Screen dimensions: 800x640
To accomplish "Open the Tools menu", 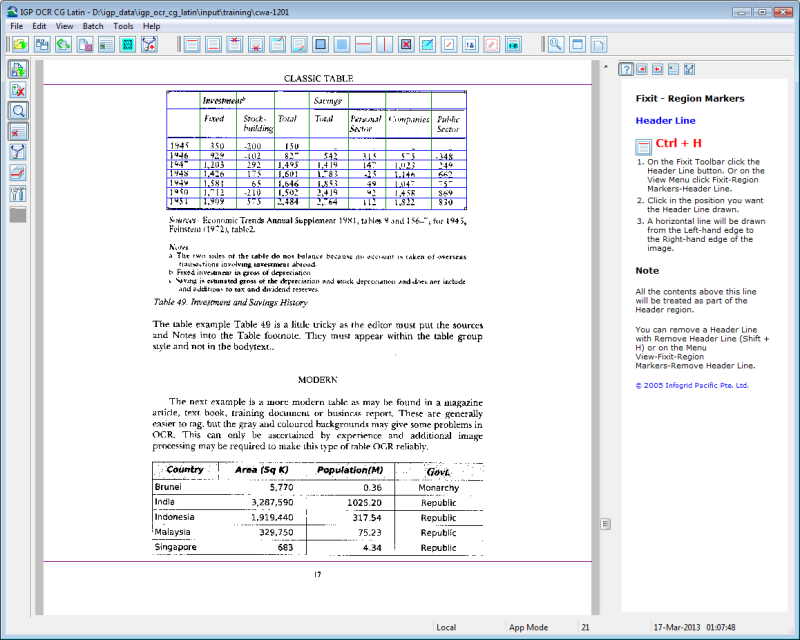I will pos(123,26).
